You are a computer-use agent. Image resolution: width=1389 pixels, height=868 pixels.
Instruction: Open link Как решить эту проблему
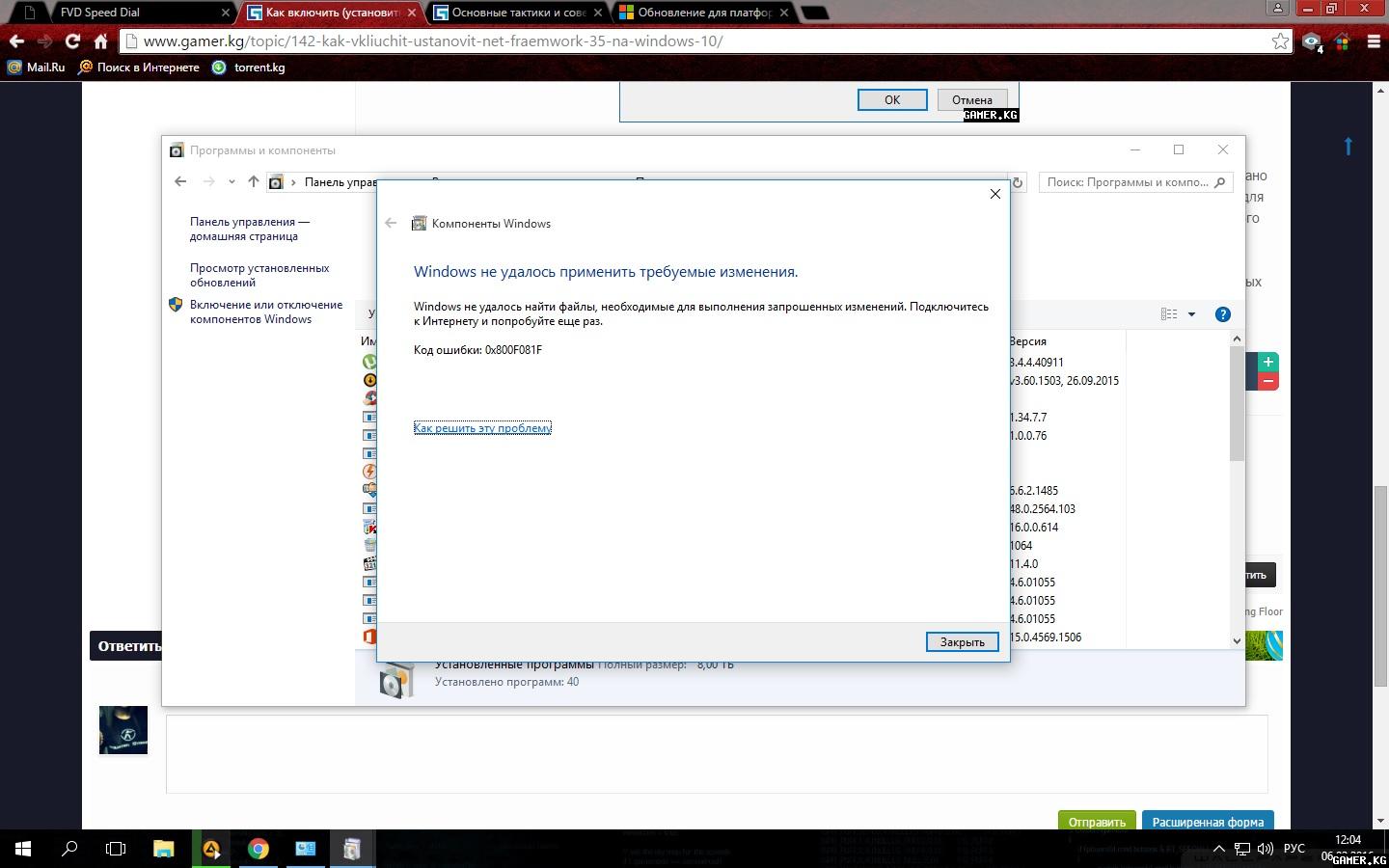tap(482, 428)
